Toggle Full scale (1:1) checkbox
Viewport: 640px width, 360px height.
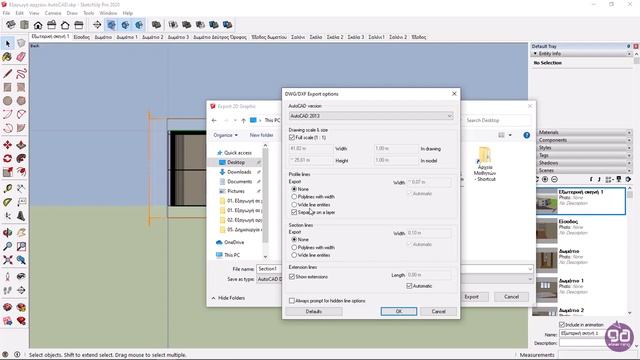[291, 138]
